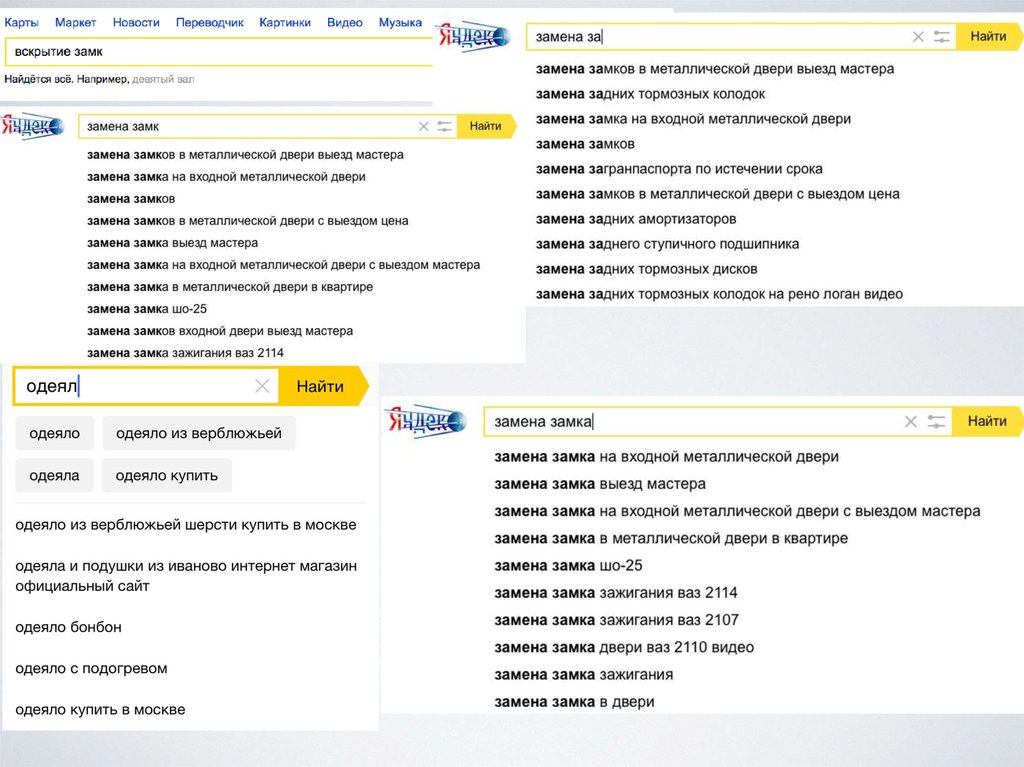Choose suggestion 'замена замка двери ваз 2110 видео'
The width and height of the screenshot is (1024, 767).
point(624,647)
